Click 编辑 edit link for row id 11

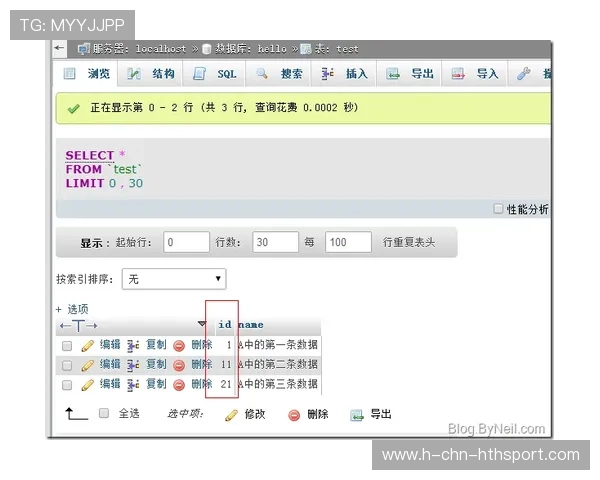pos(110,364)
